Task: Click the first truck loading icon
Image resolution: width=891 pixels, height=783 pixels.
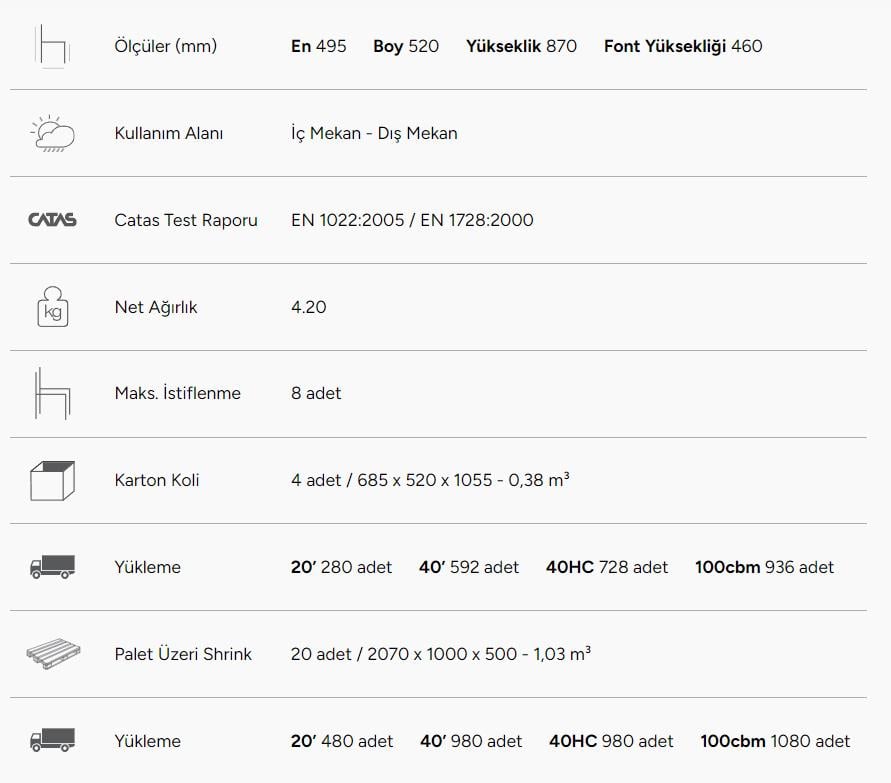Action: tap(52, 567)
